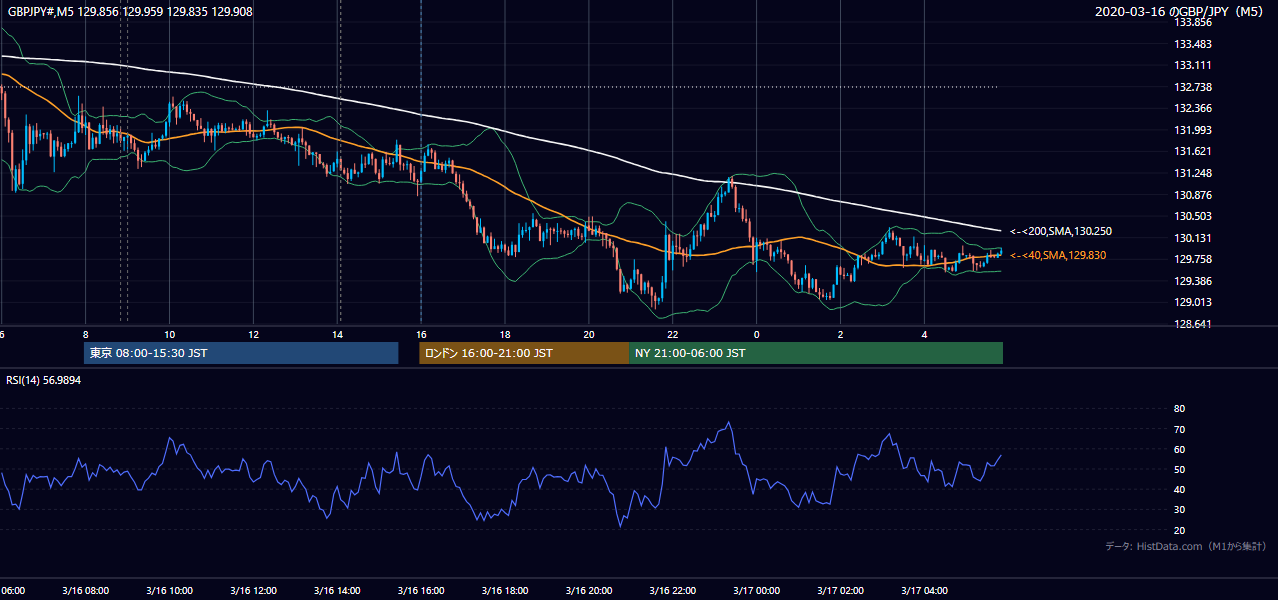Click hour label 10 below the price chart
1278x600 pixels.
pyautogui.click(x=170, y=335)
